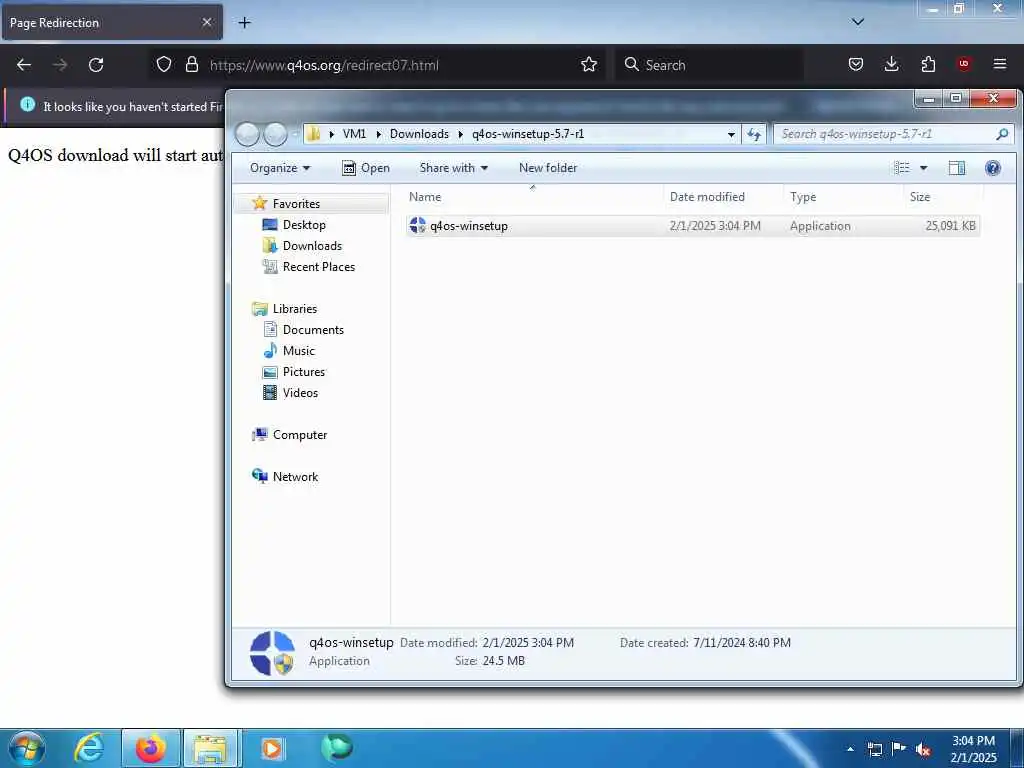
Task: Click Firefox back arrow button
Action: [24, 65]
